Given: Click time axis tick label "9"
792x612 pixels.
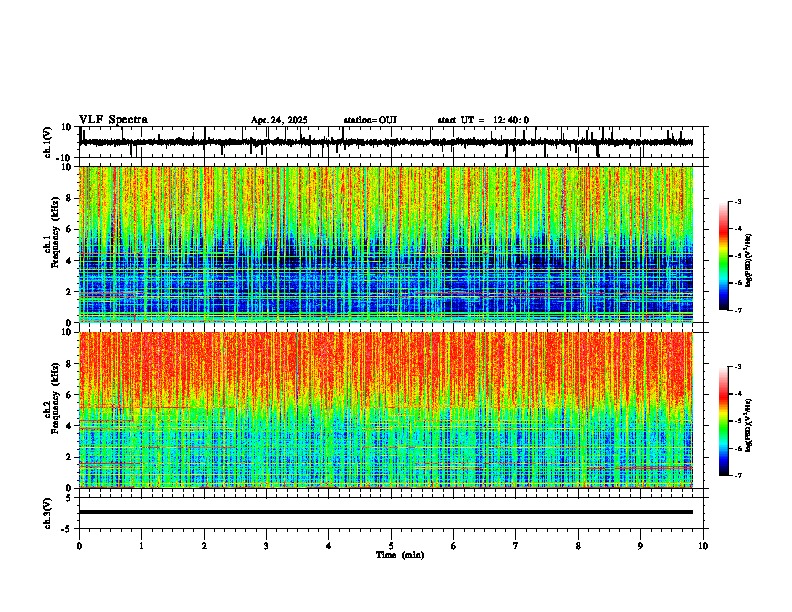Looking at the screenshot, I should [640, 546].
